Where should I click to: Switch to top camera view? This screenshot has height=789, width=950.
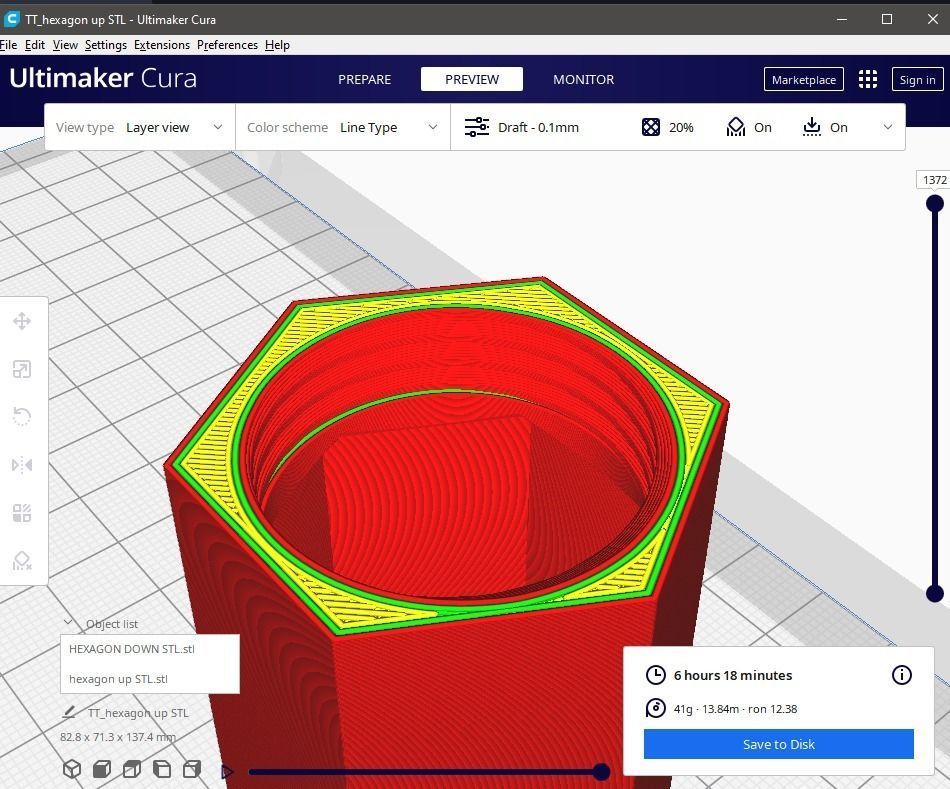coord(132,769)
